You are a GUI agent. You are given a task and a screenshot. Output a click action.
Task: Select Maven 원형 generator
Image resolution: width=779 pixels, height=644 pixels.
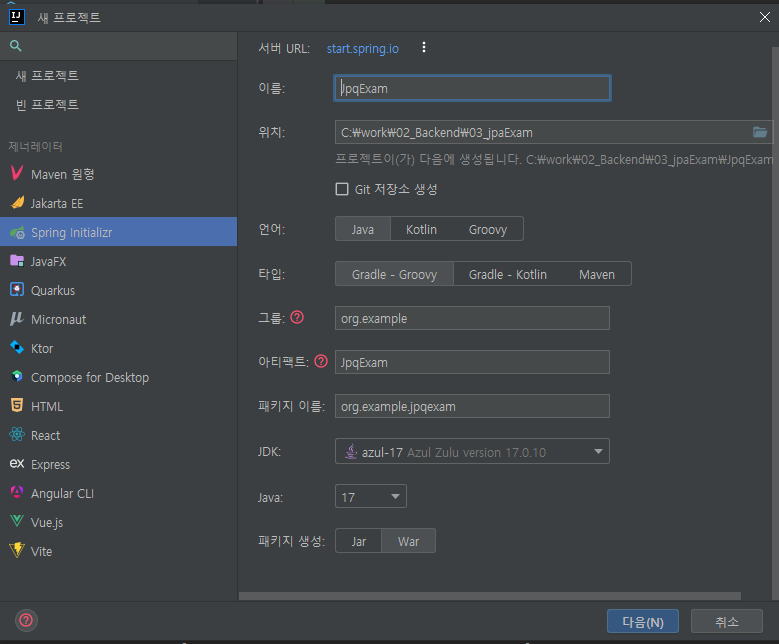point(118,174)
